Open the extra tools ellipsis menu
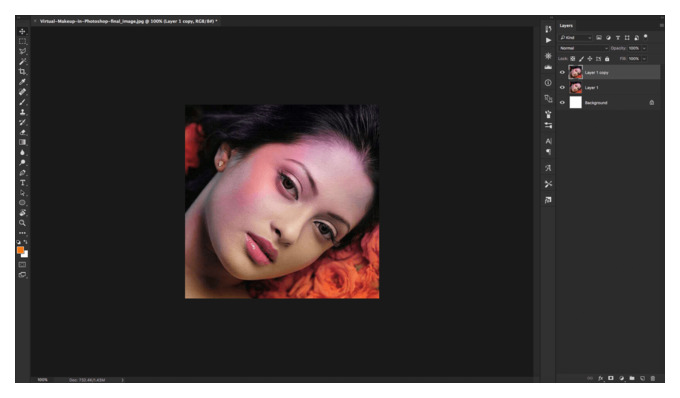 (22, 233)
